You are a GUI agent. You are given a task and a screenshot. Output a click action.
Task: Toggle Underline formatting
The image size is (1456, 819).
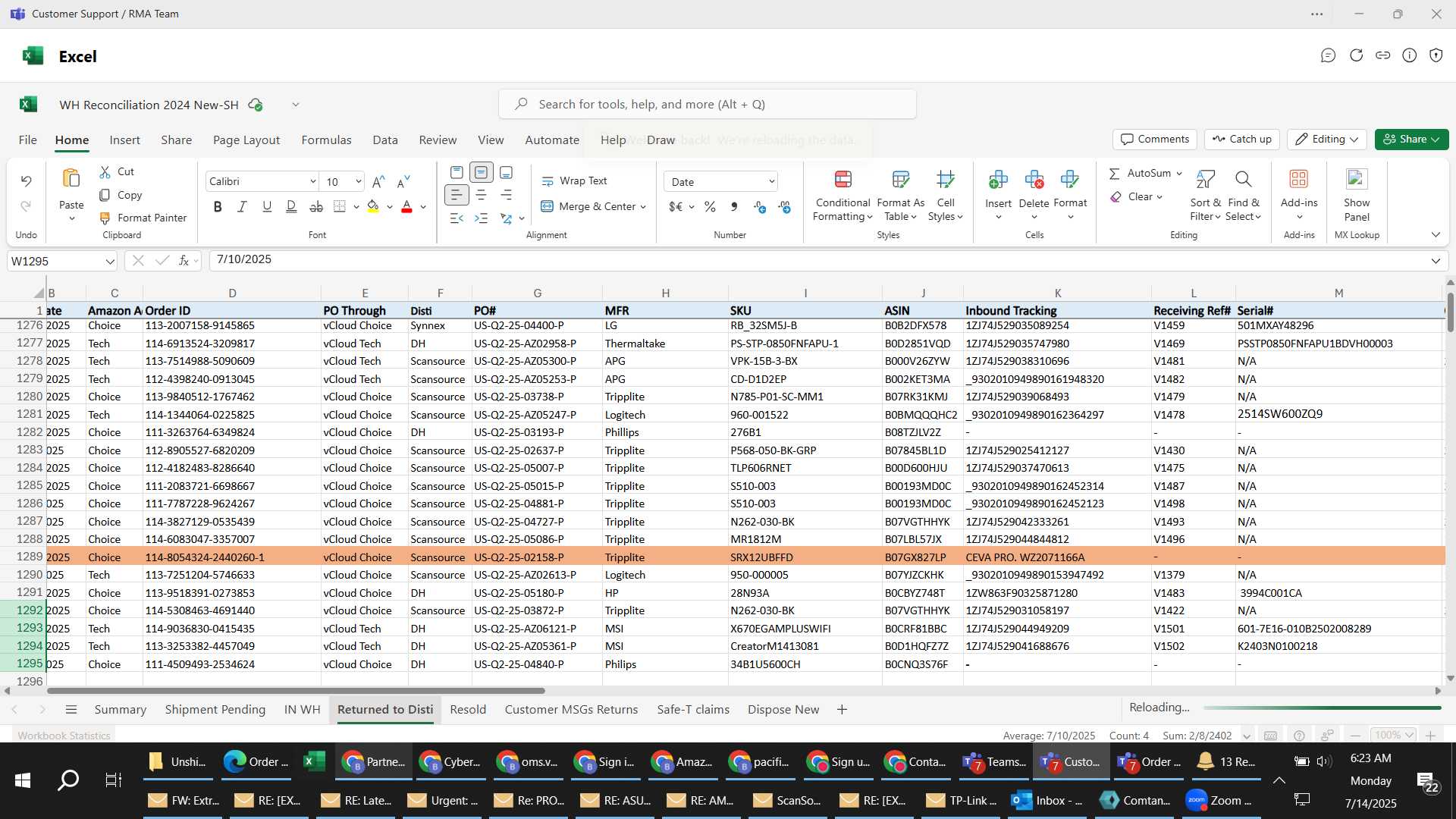coord(267,206)
